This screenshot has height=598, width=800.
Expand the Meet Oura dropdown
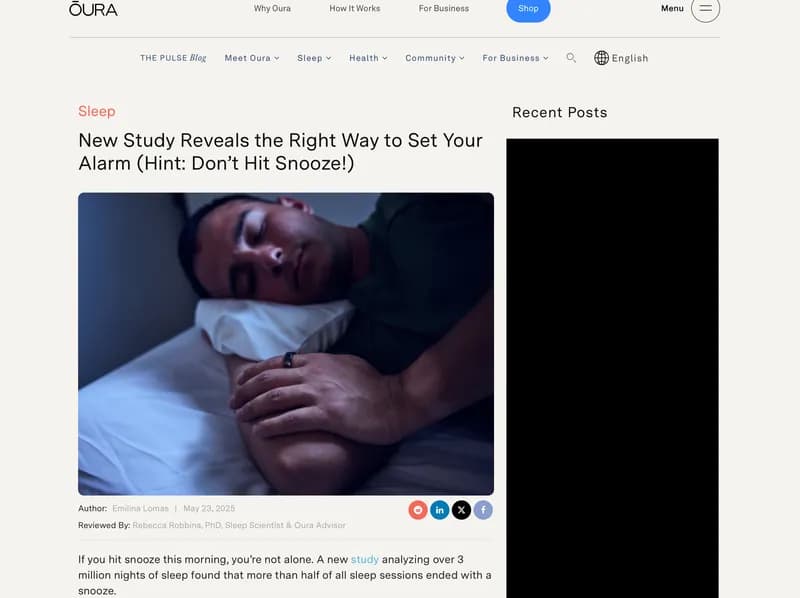click(x=252, y=58)
